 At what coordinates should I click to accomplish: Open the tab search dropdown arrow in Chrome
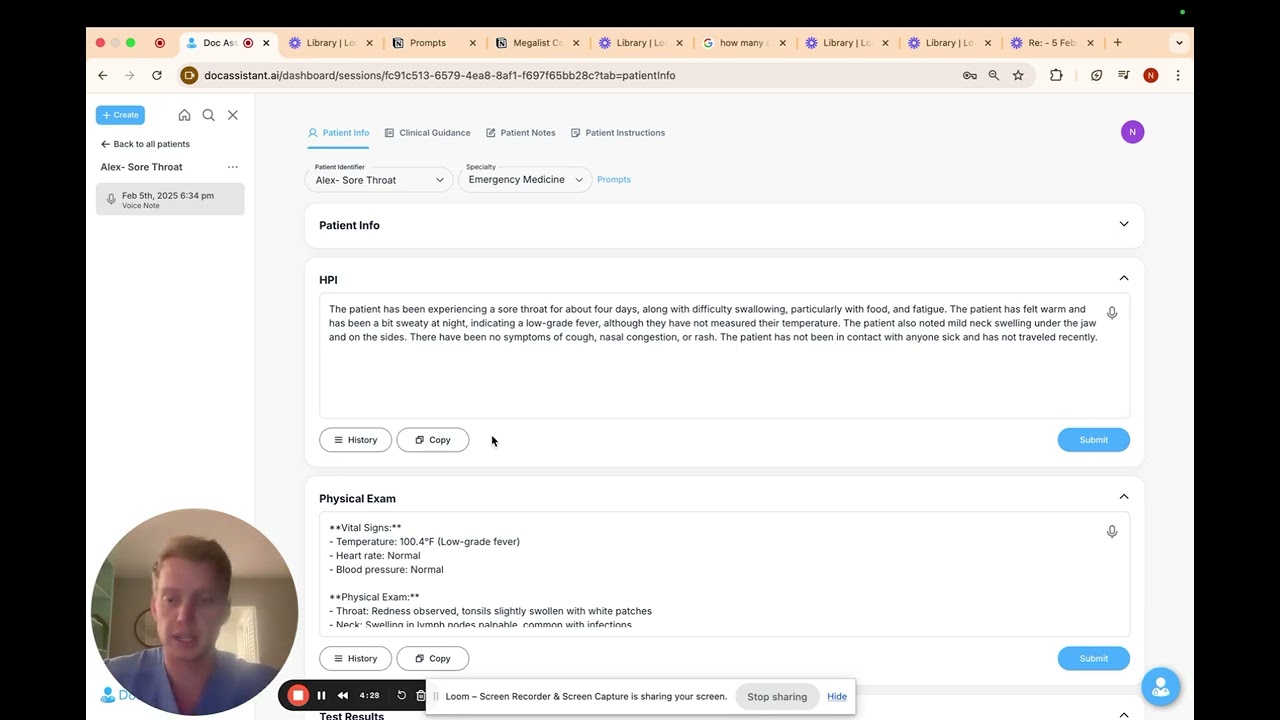coord(1179,43)
